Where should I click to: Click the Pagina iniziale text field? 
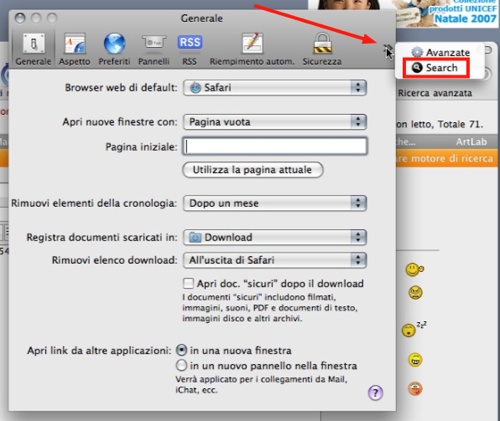click(275, 146)
